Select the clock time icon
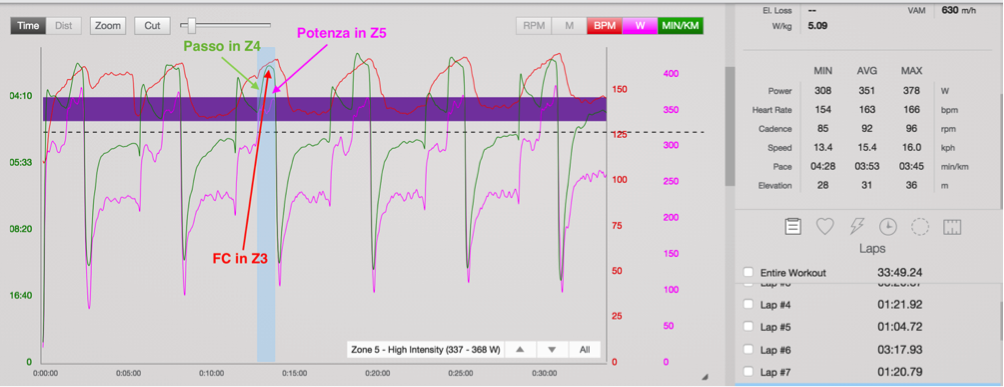This screenshot has height=387, width=1004. [x=888, y=227]
